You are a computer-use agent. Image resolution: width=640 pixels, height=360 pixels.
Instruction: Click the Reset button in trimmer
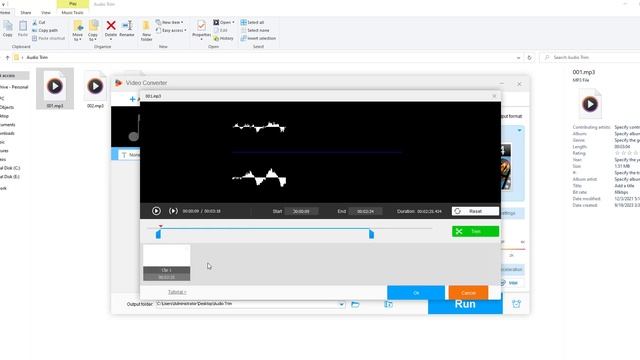pyautogui.click(x=475, y=211)
